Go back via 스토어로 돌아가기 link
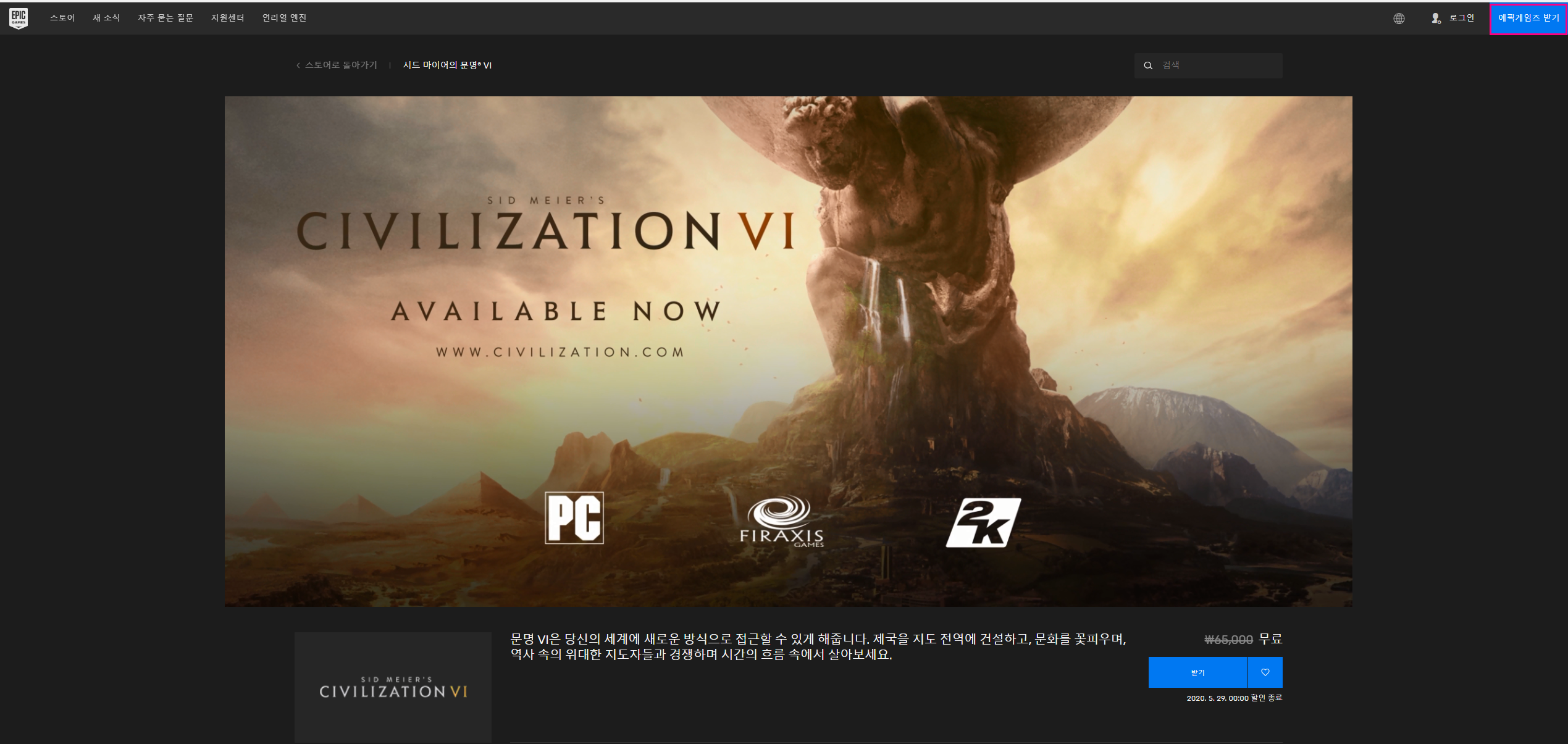The image size is (1568, 744). pyautogui.click(x=340, y=65)
